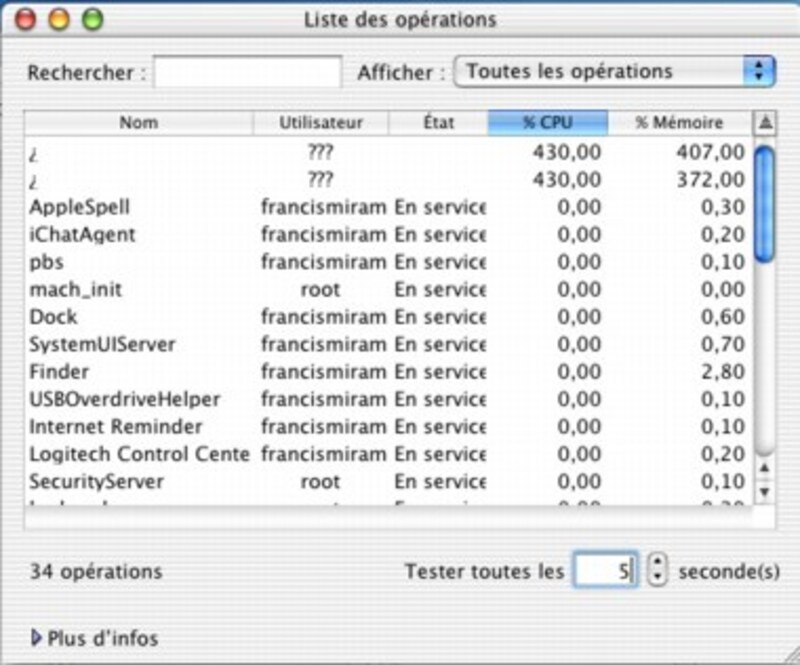Click the Rechercher search field
Viewport: 800px width, 665px height.
point(248,72)
